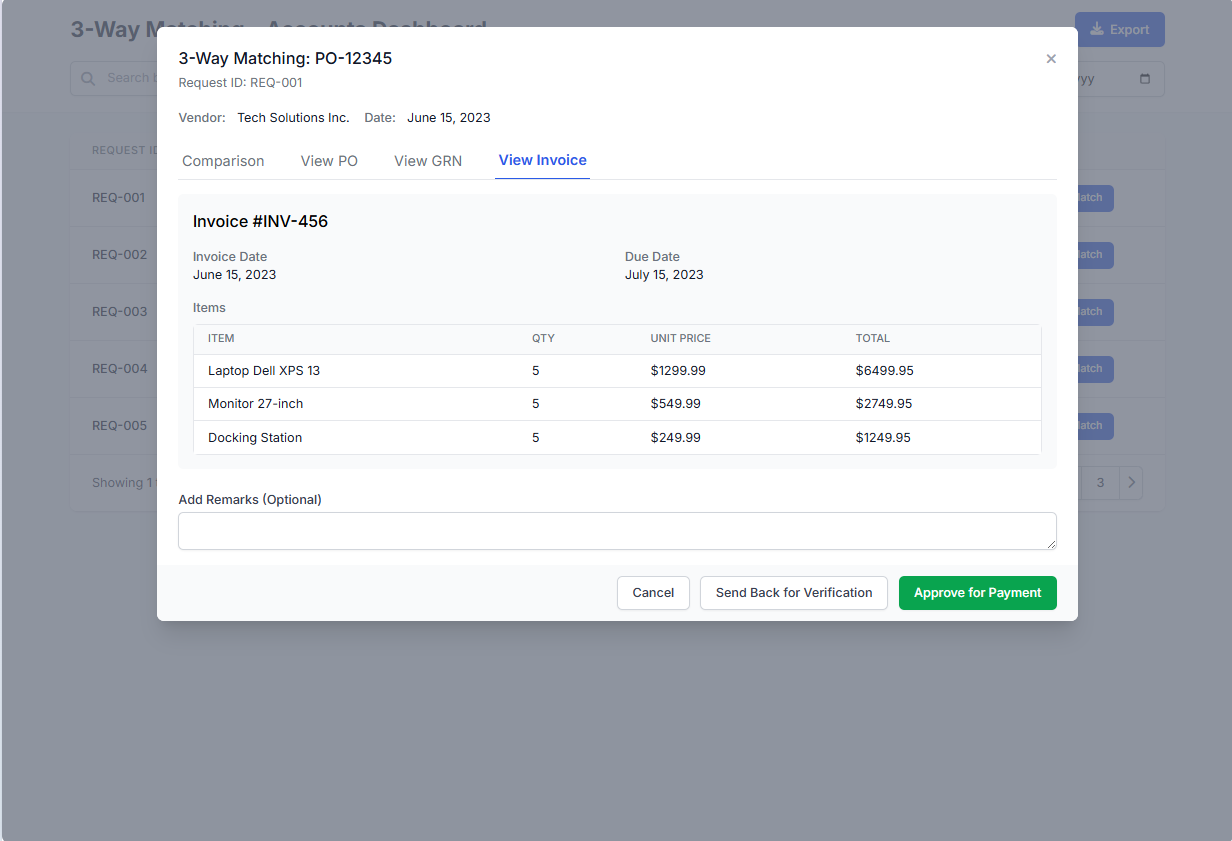Click Request ID: REQ-001 subtitle
This screenshot has height=841, width=1232.
240,83
